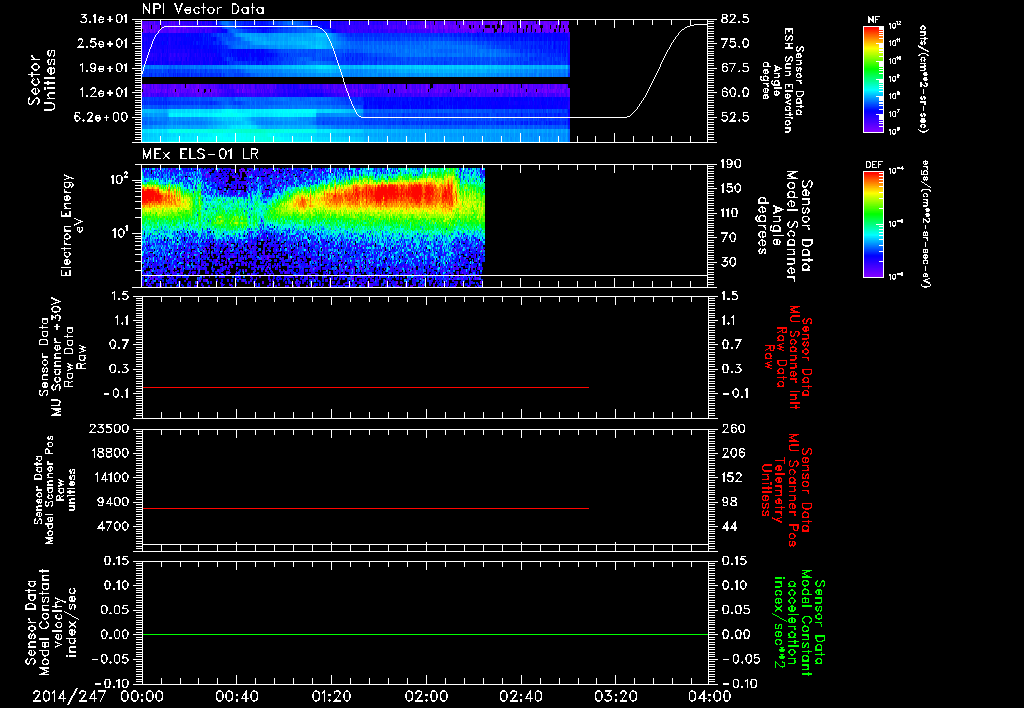
Task: Click the ELS electron energy spectrogram
Action: (313, 227)
